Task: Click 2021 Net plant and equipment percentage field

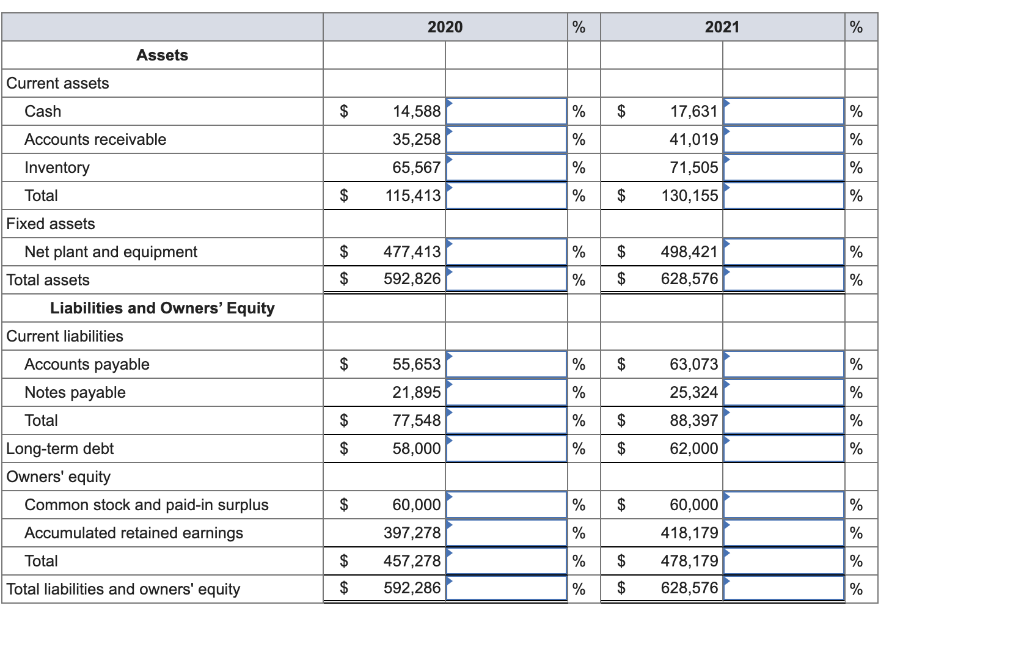Action: tap(784, 251)
